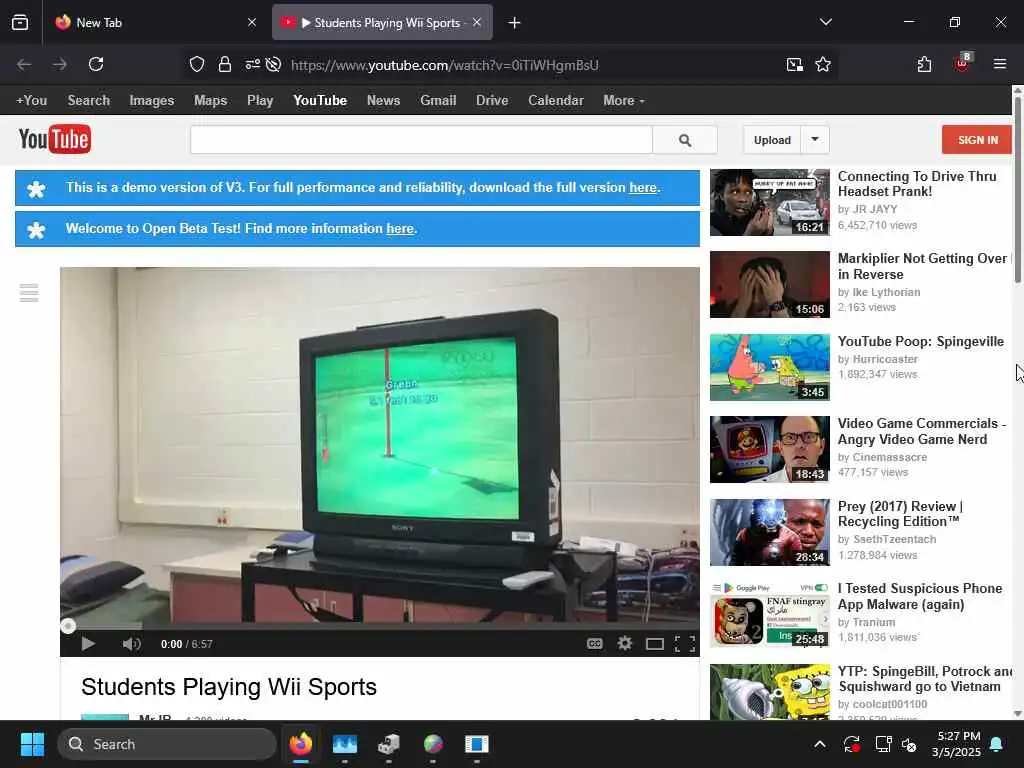Open Firefox tab overview icon
This screenshot has height=768, width=1024.
[x=20, y=23]
